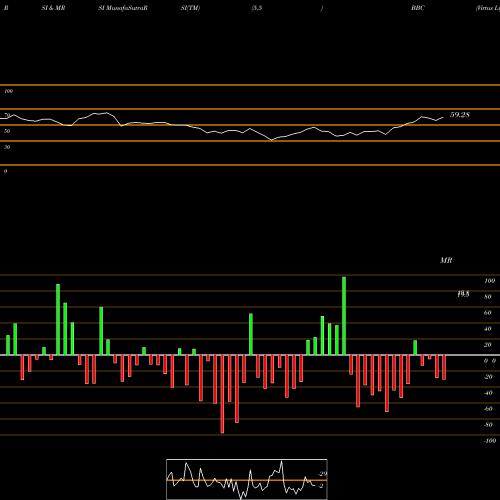Click the 100 axis label on the RSI scale

(9, 91)
